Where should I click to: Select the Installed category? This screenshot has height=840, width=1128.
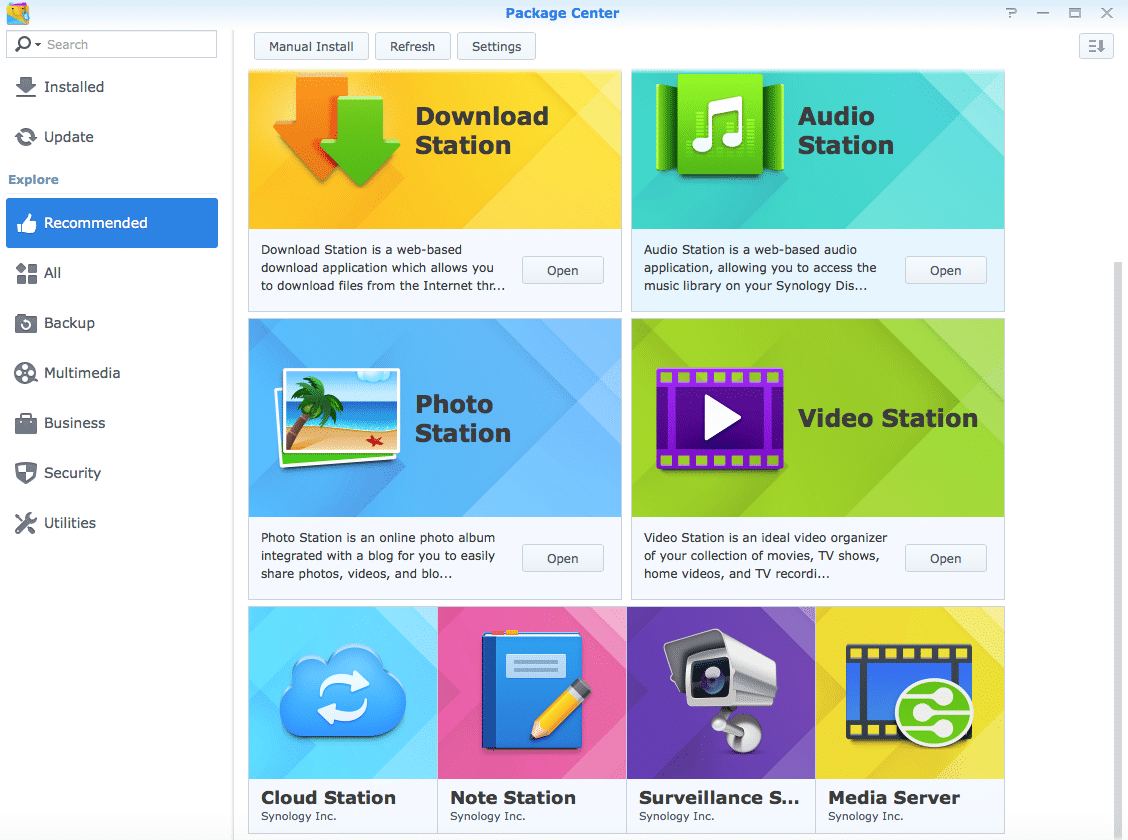click(x=112, y=87)
